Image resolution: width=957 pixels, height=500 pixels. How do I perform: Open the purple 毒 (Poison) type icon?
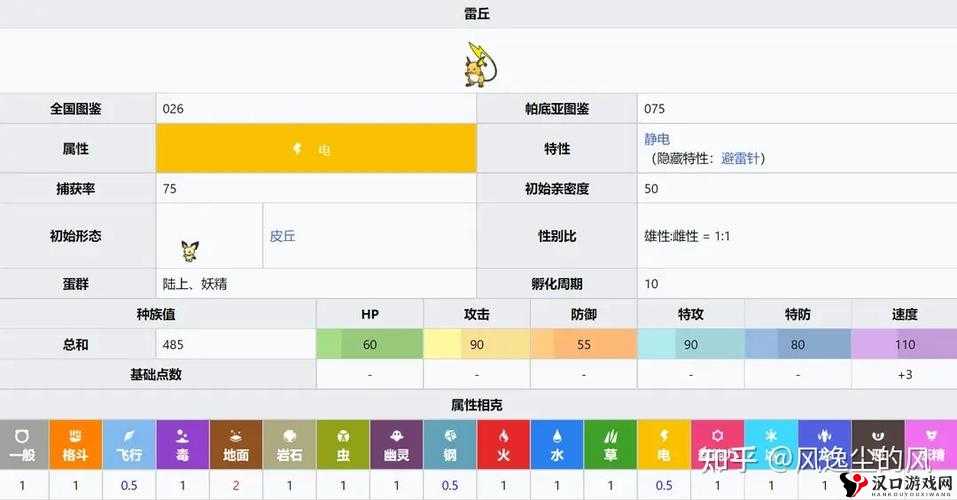182,444
